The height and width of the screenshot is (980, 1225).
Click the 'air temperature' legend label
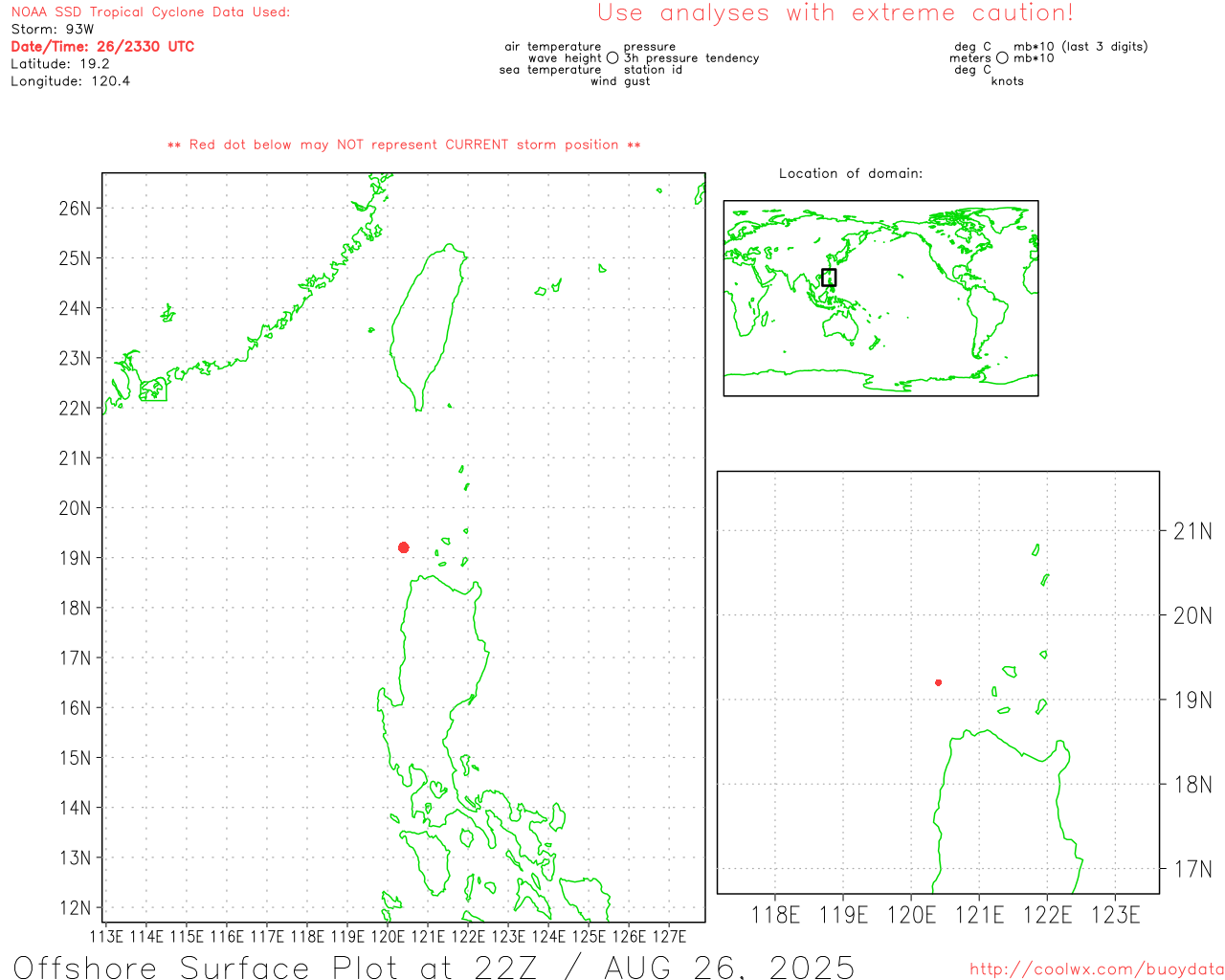click(553, 47)
